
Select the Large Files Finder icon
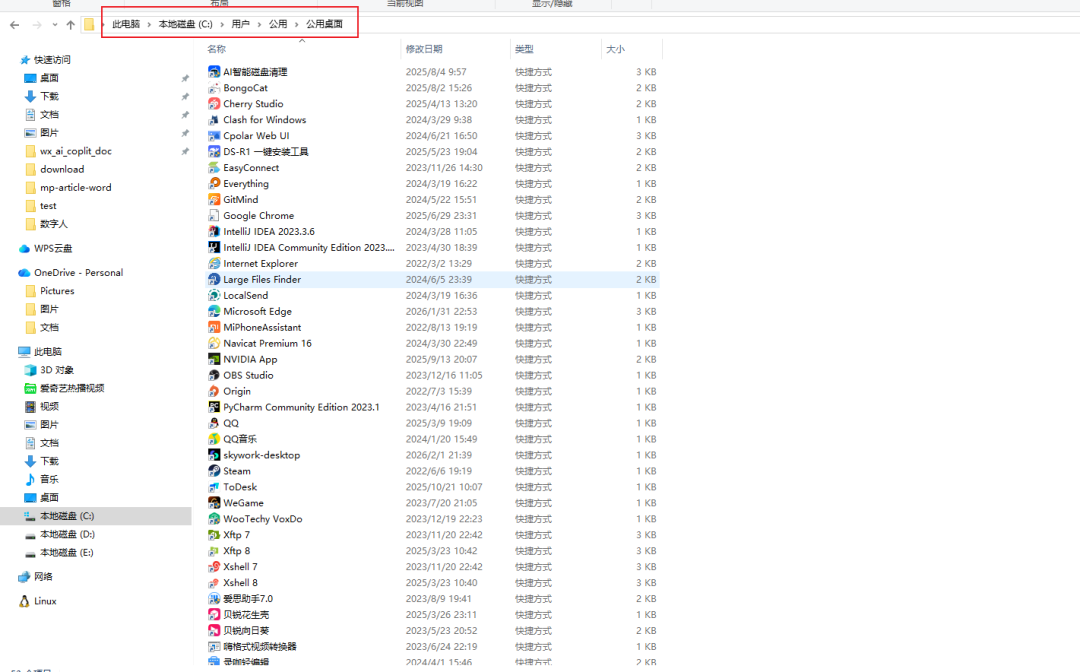point(214,280)
